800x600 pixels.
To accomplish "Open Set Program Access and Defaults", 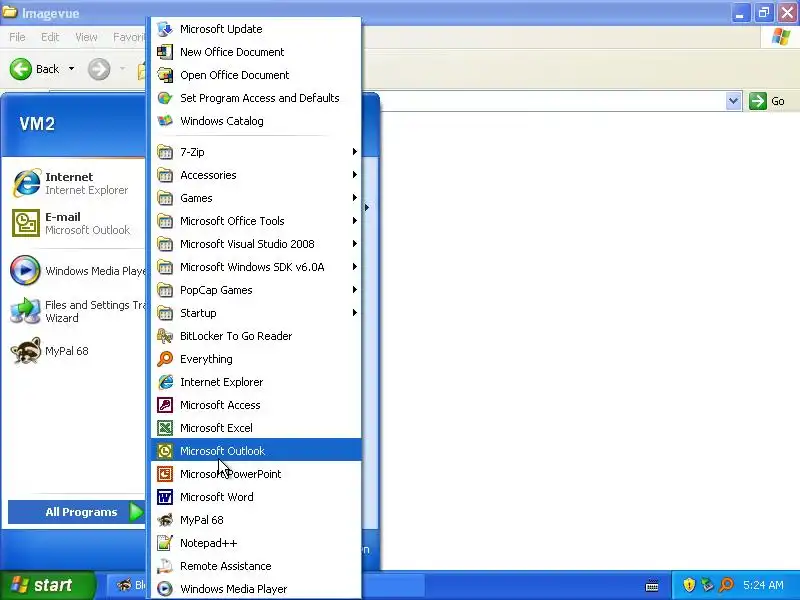I will pyautogui.click(x=256, y=98).
